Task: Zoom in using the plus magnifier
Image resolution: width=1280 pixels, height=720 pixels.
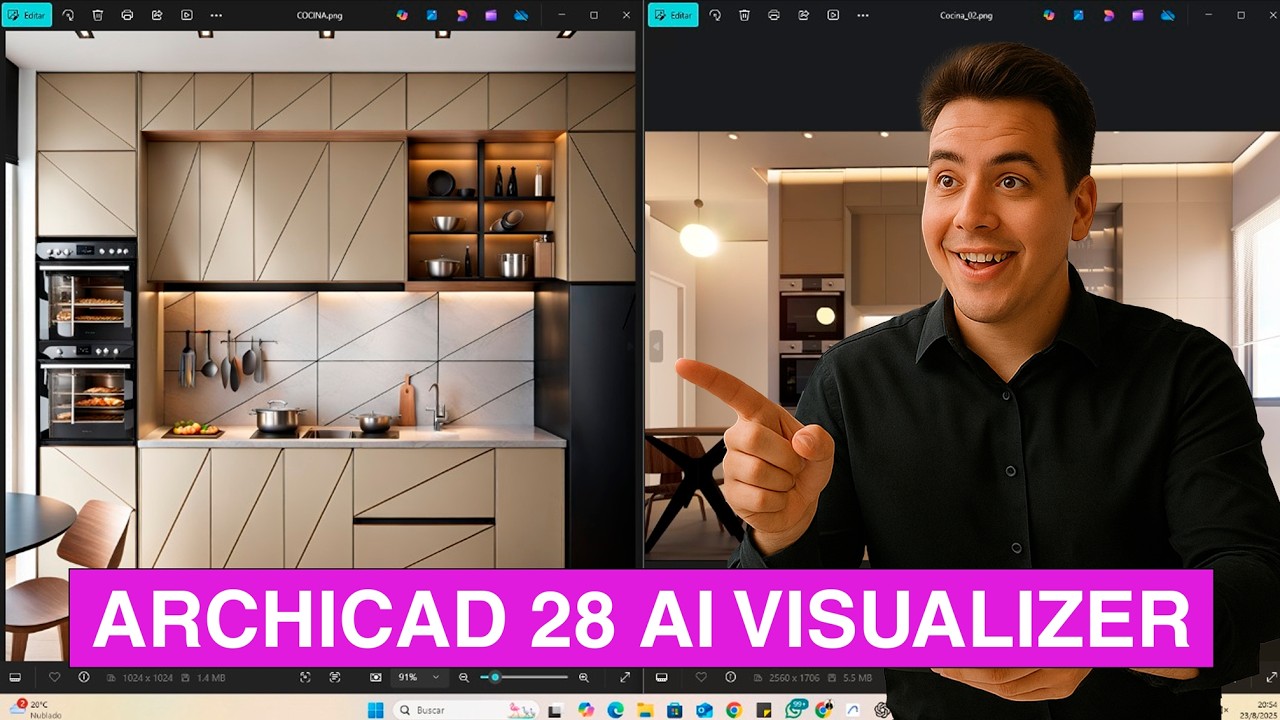Action: tap(584, 677)
